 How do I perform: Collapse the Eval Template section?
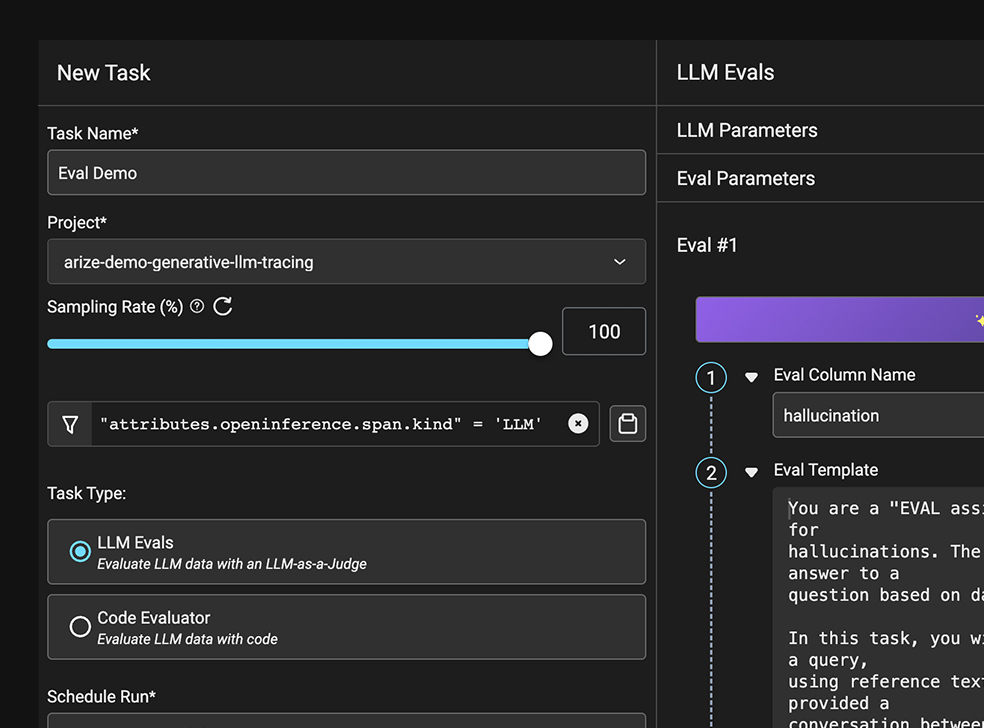coord(751,472)
